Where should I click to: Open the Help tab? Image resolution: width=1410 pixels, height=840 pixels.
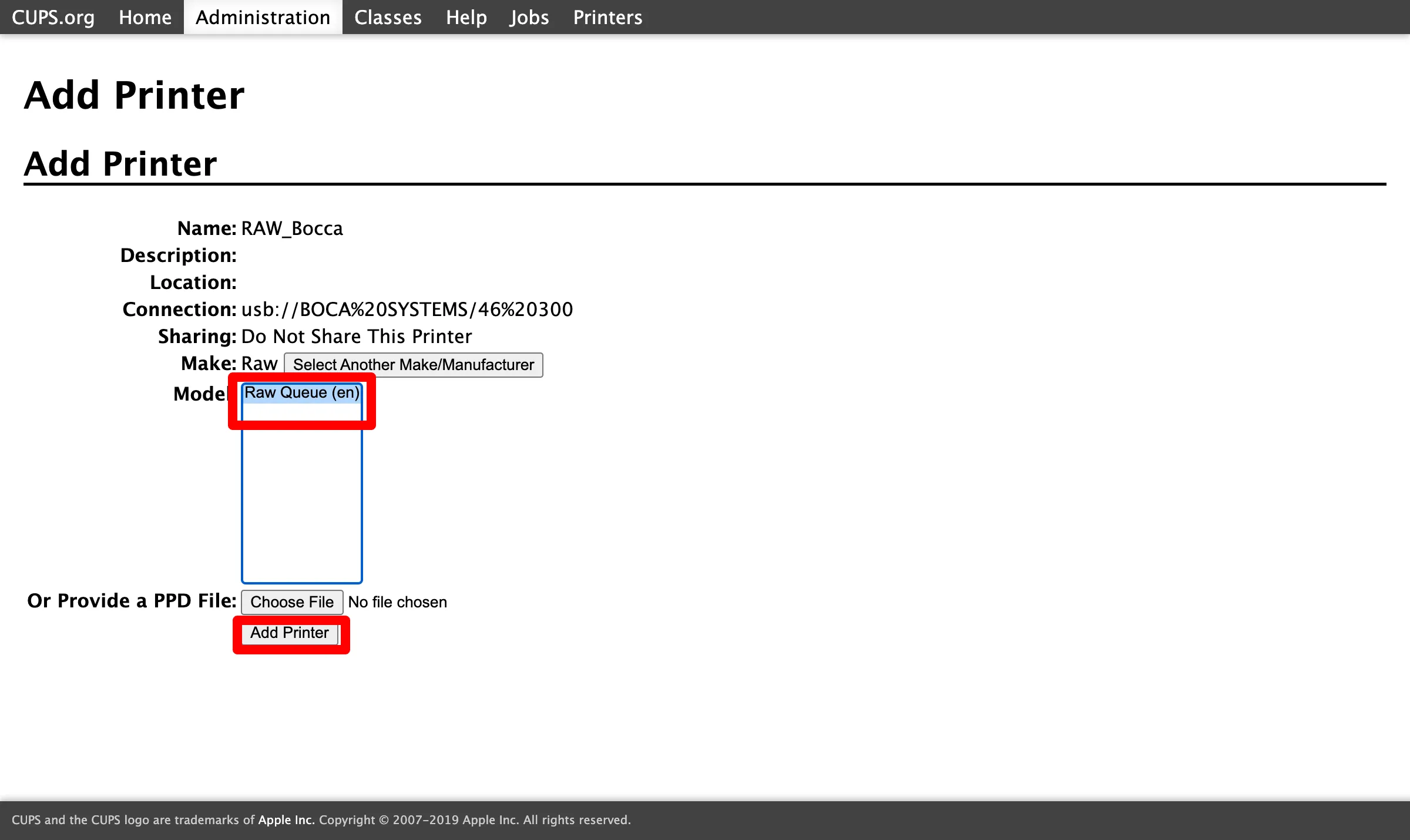[x=466, y=17]
